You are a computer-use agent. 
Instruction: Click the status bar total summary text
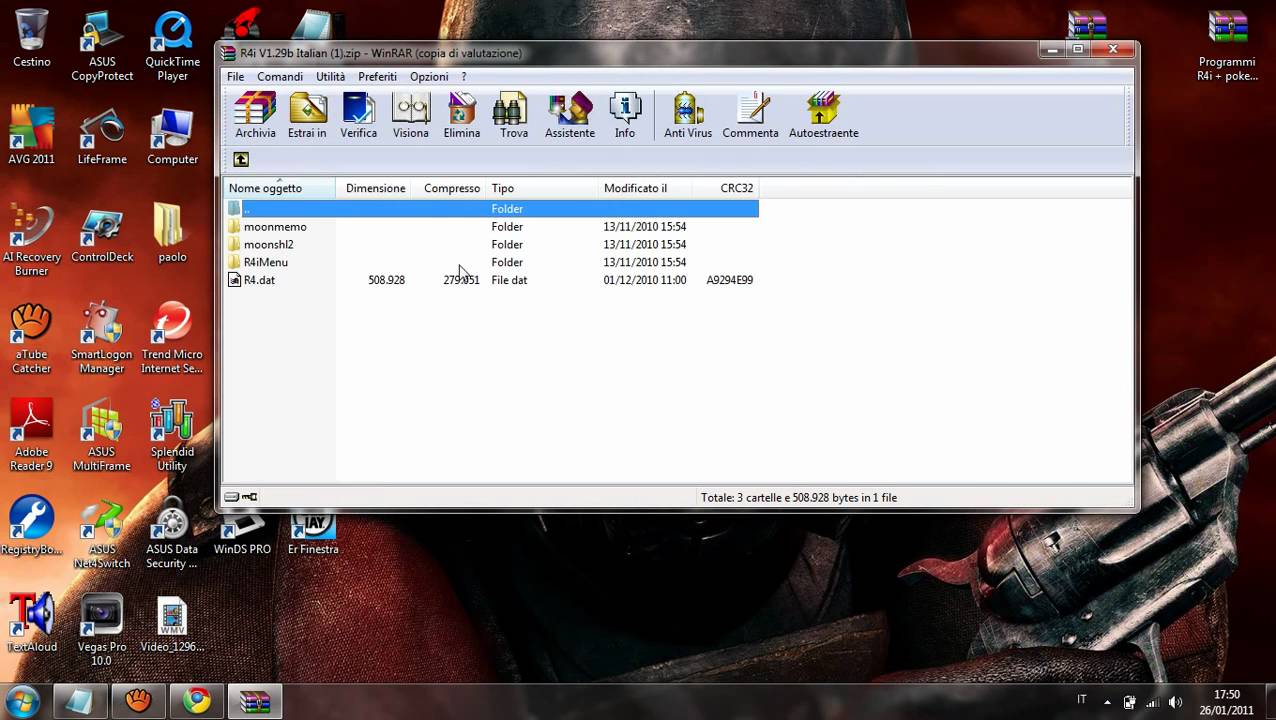pyautogui.click(x=798, y=498)
